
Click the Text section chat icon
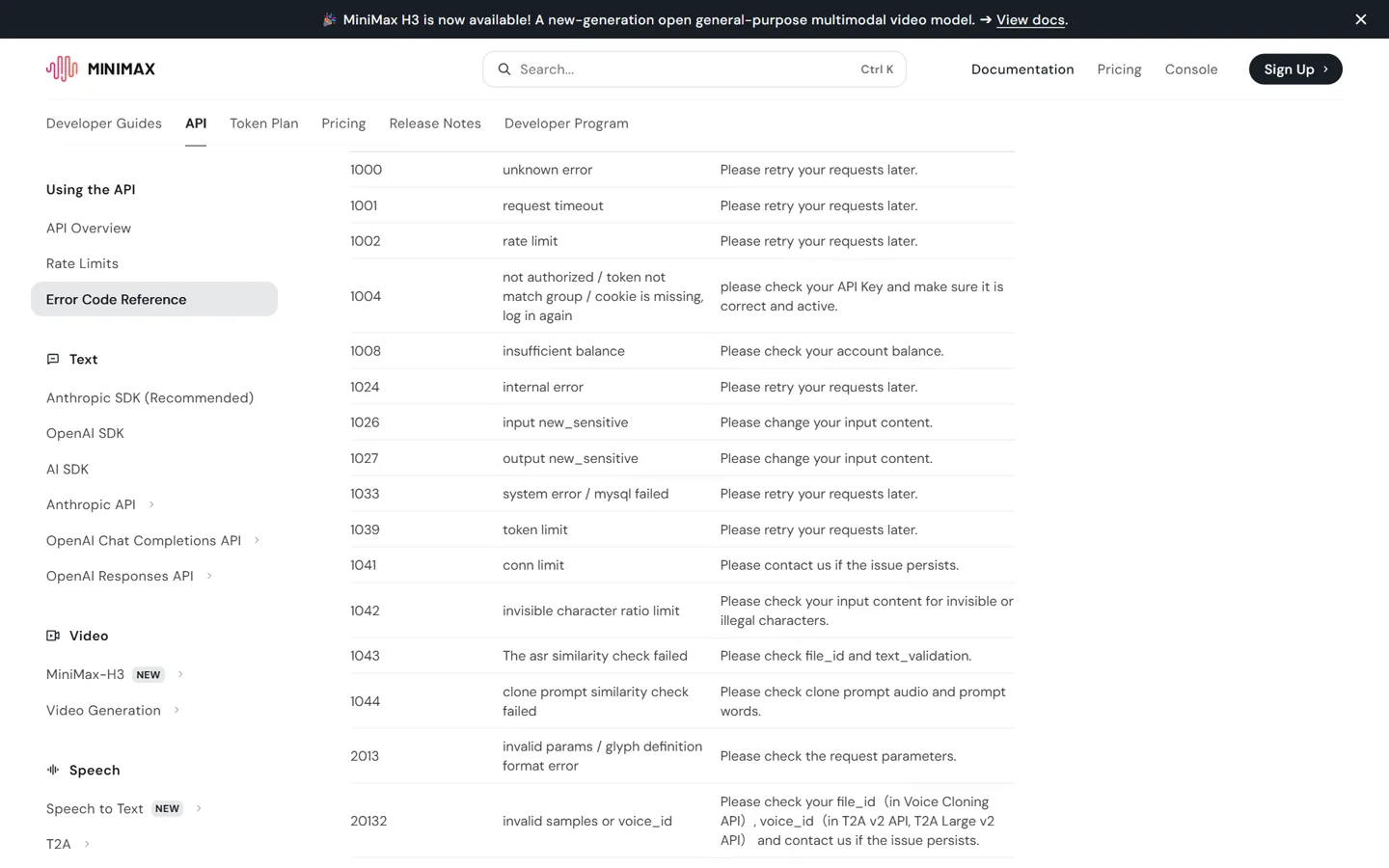coord(53,359)
